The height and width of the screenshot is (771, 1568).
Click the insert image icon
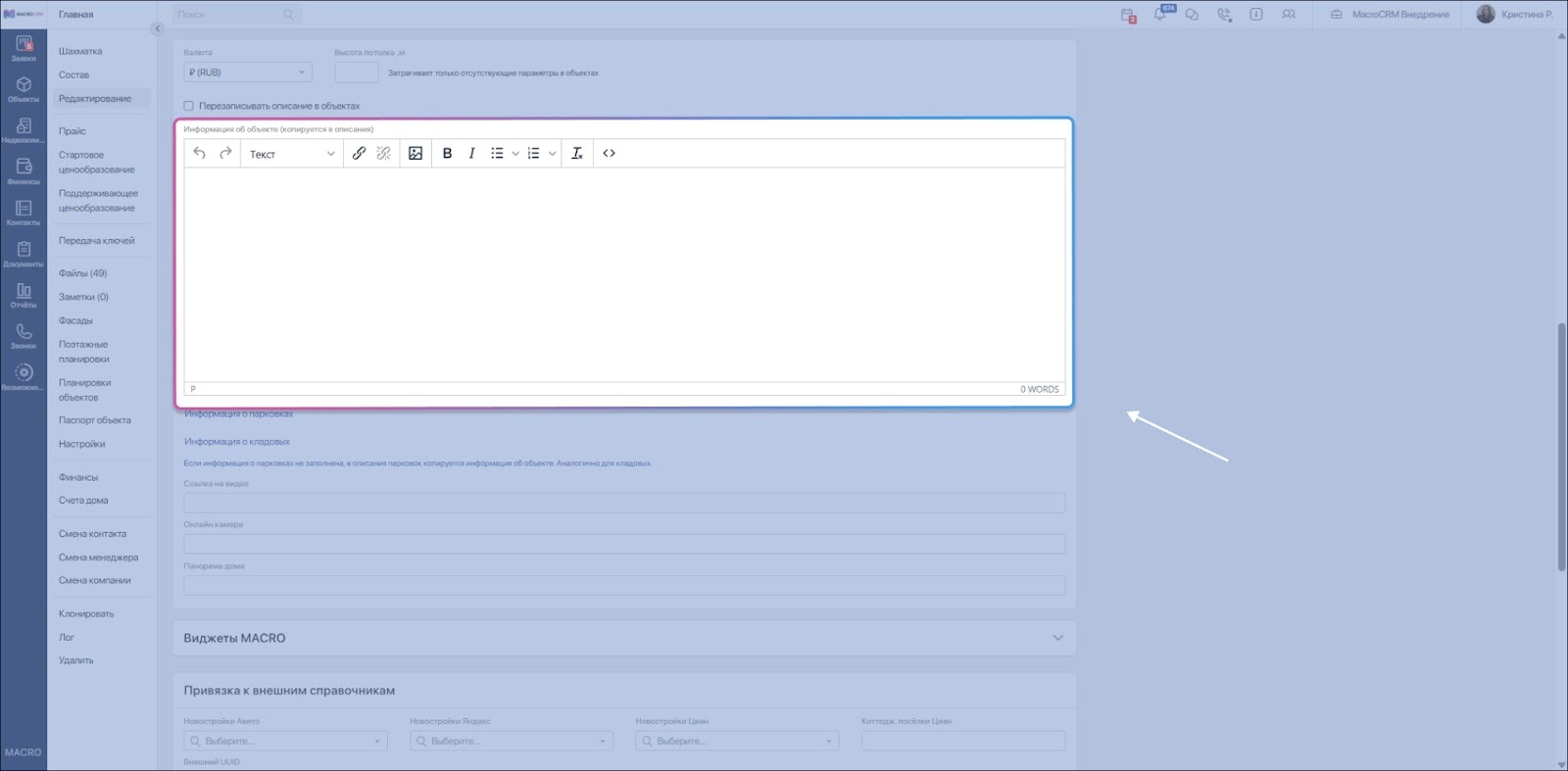coord(416,153)
